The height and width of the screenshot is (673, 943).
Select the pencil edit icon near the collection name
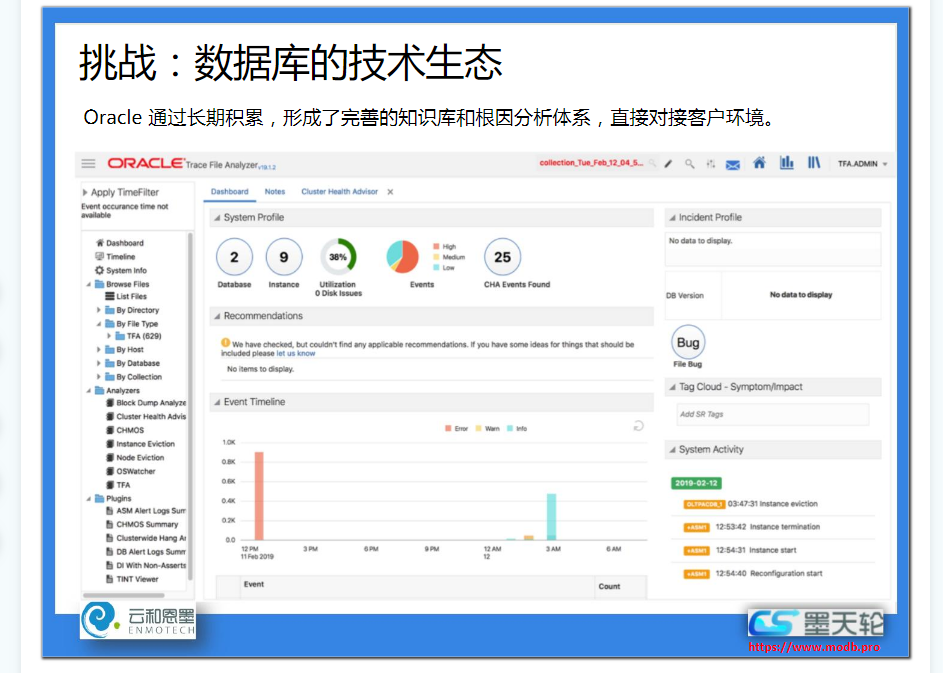[669, 163]
